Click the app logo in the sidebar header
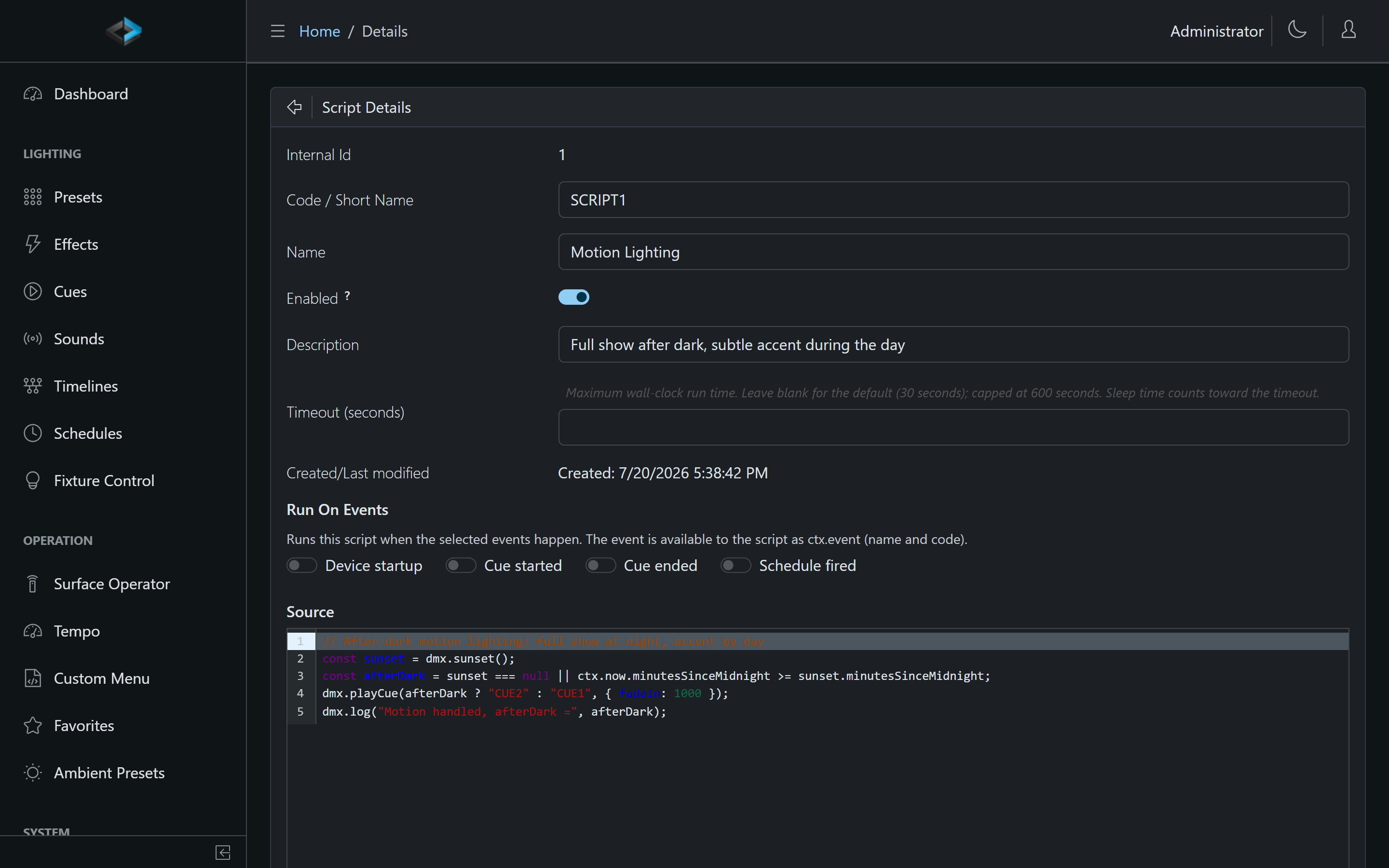 (123, 31)
